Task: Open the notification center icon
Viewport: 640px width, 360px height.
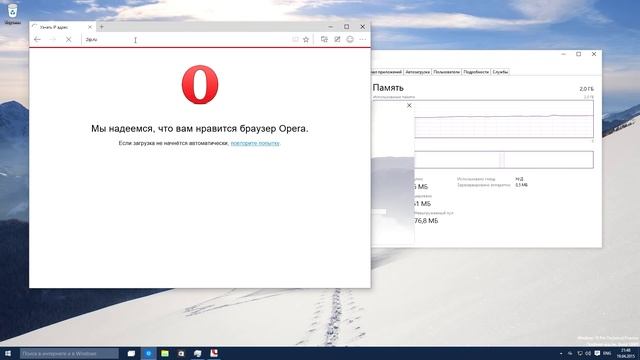Action: [597, 353]
